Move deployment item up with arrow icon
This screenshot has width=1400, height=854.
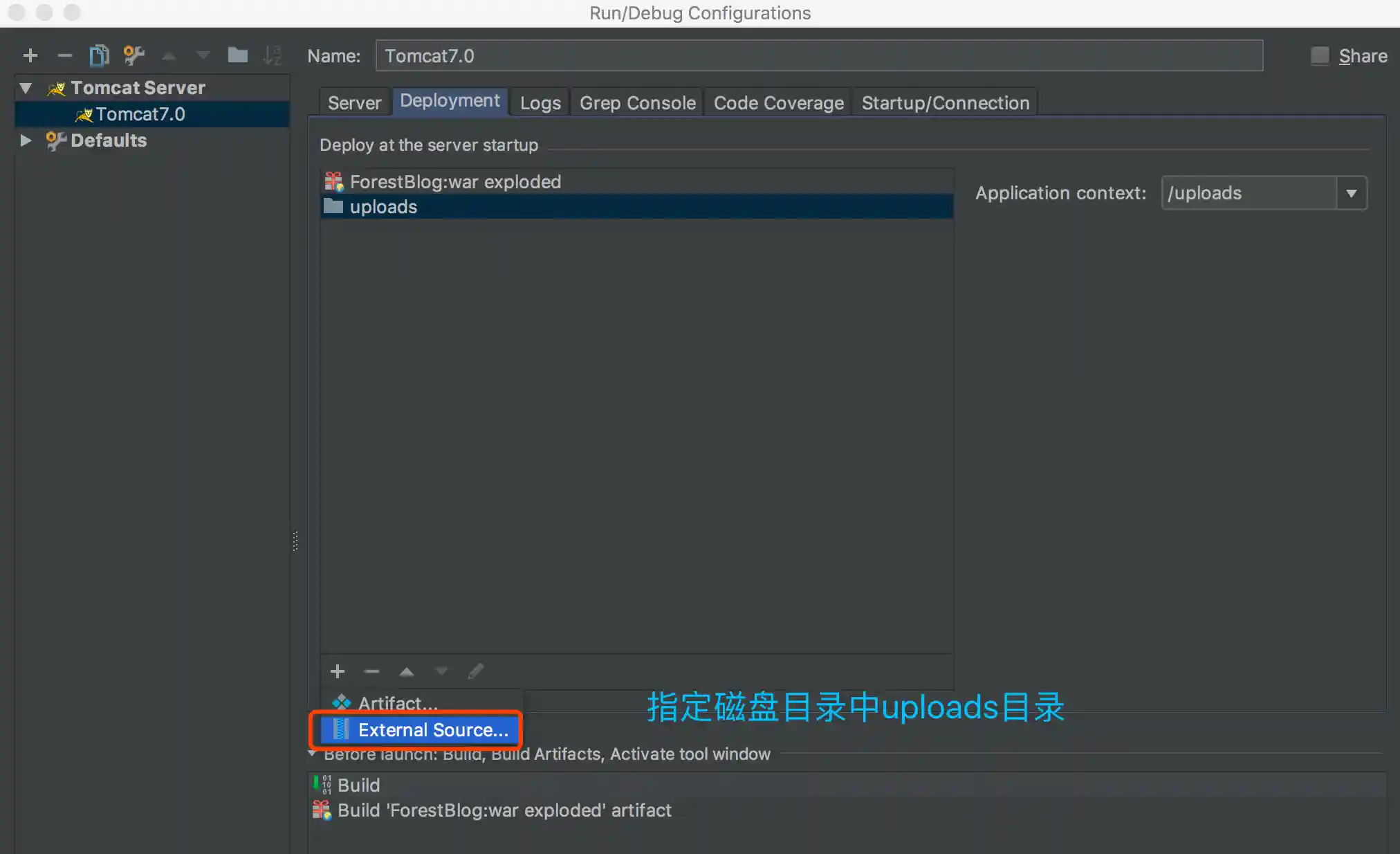tap(407, 671)
